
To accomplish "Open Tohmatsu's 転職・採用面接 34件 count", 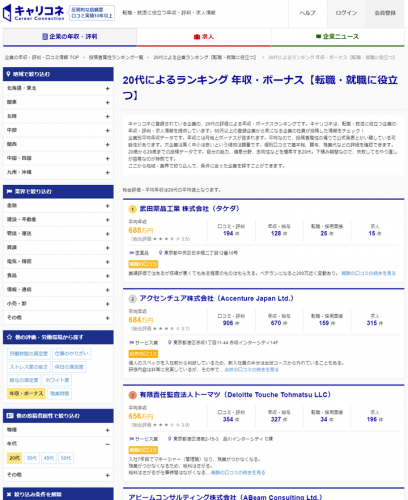I will 327,416.
